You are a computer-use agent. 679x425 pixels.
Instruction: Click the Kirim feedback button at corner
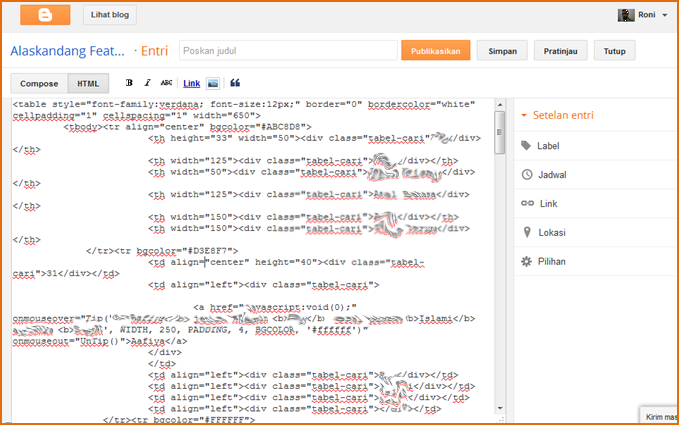pyautogui.click(x=660, y=416)
